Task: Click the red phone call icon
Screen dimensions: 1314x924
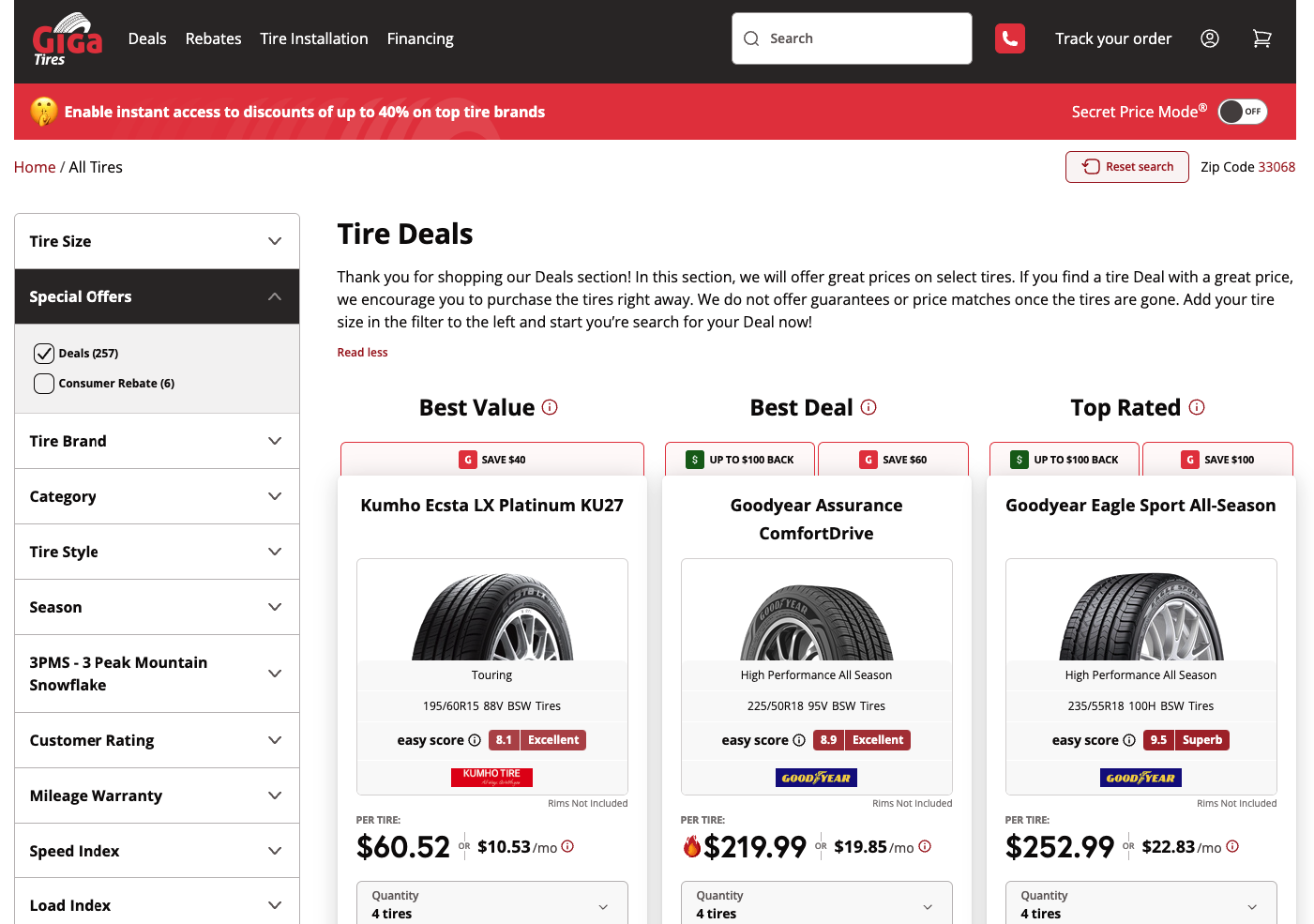Action: pos(1009,38)
